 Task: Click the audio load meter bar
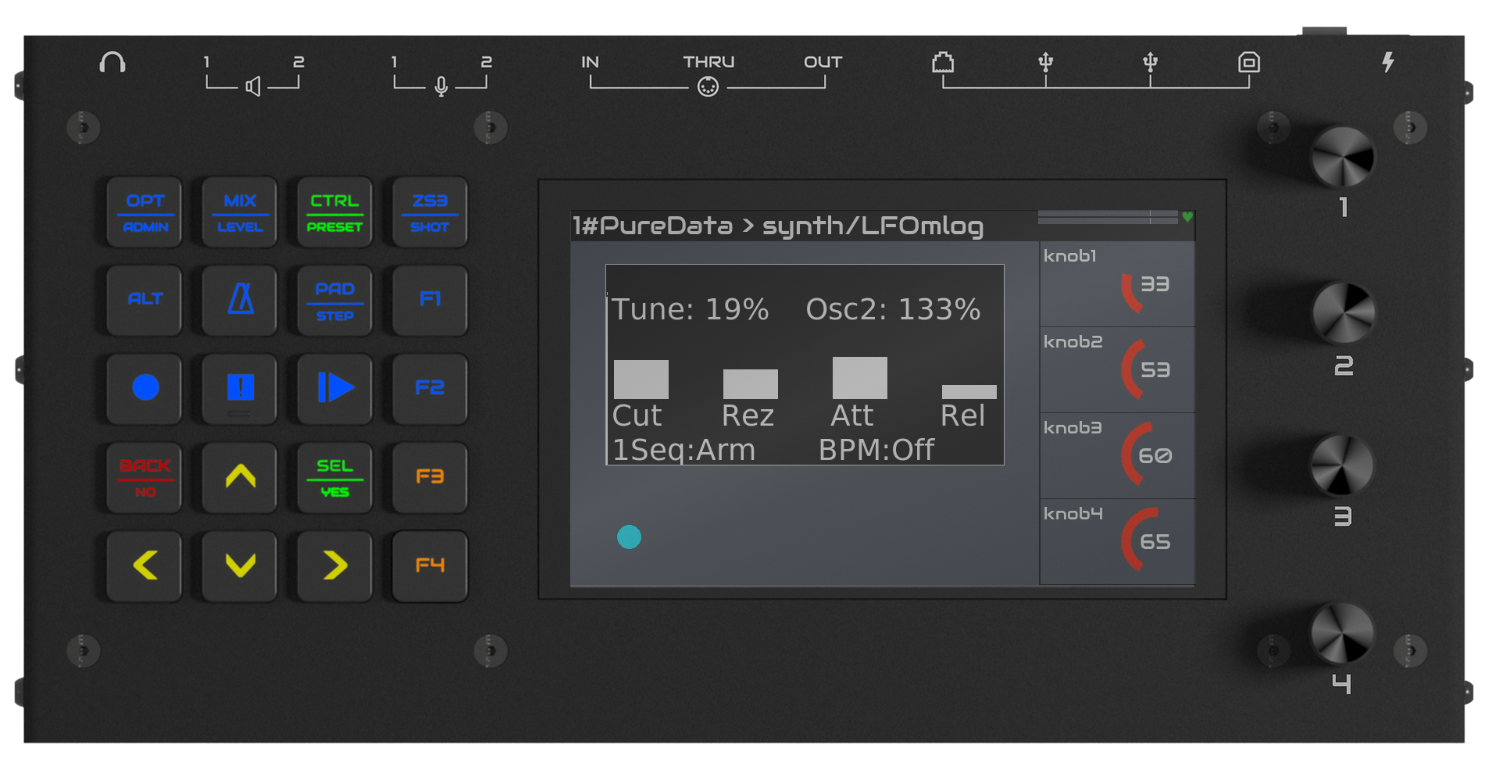1108,216
